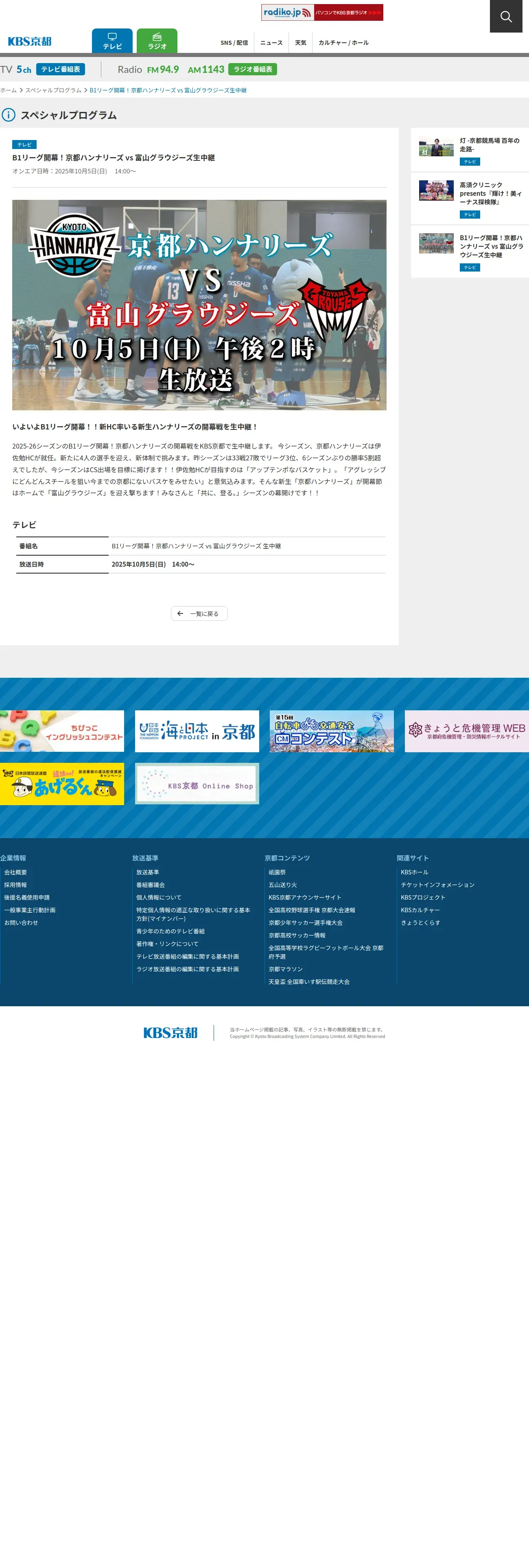Open 天皇盃 全国車いす駅伝競走大会 link
Screen dimensions: 529x1568
(309, 982)
